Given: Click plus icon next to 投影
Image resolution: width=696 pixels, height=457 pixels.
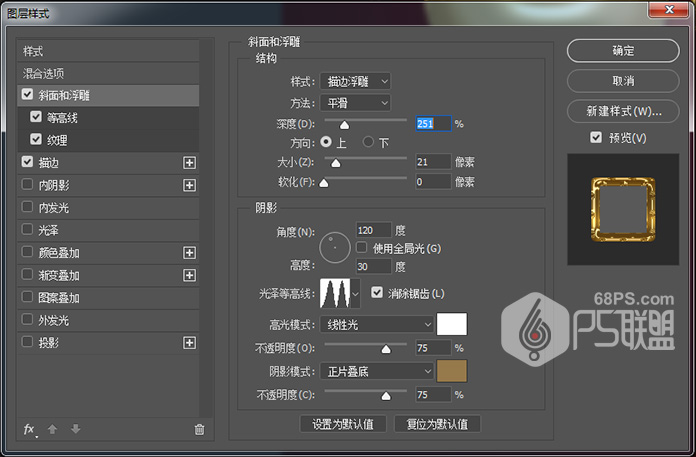Looking at the screenshot, I should [x=190, y=343].
